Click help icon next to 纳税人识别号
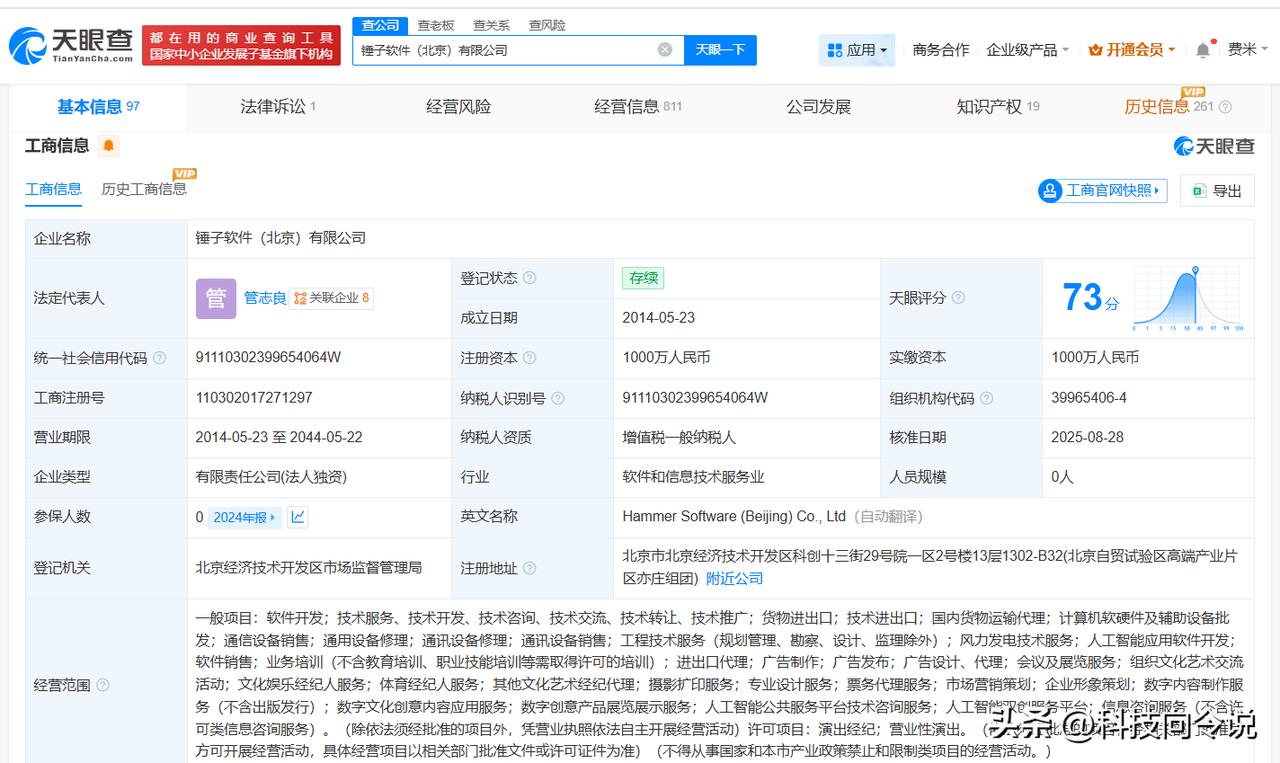The width and height of the screenshot is (1280, 763). point(558,398)
